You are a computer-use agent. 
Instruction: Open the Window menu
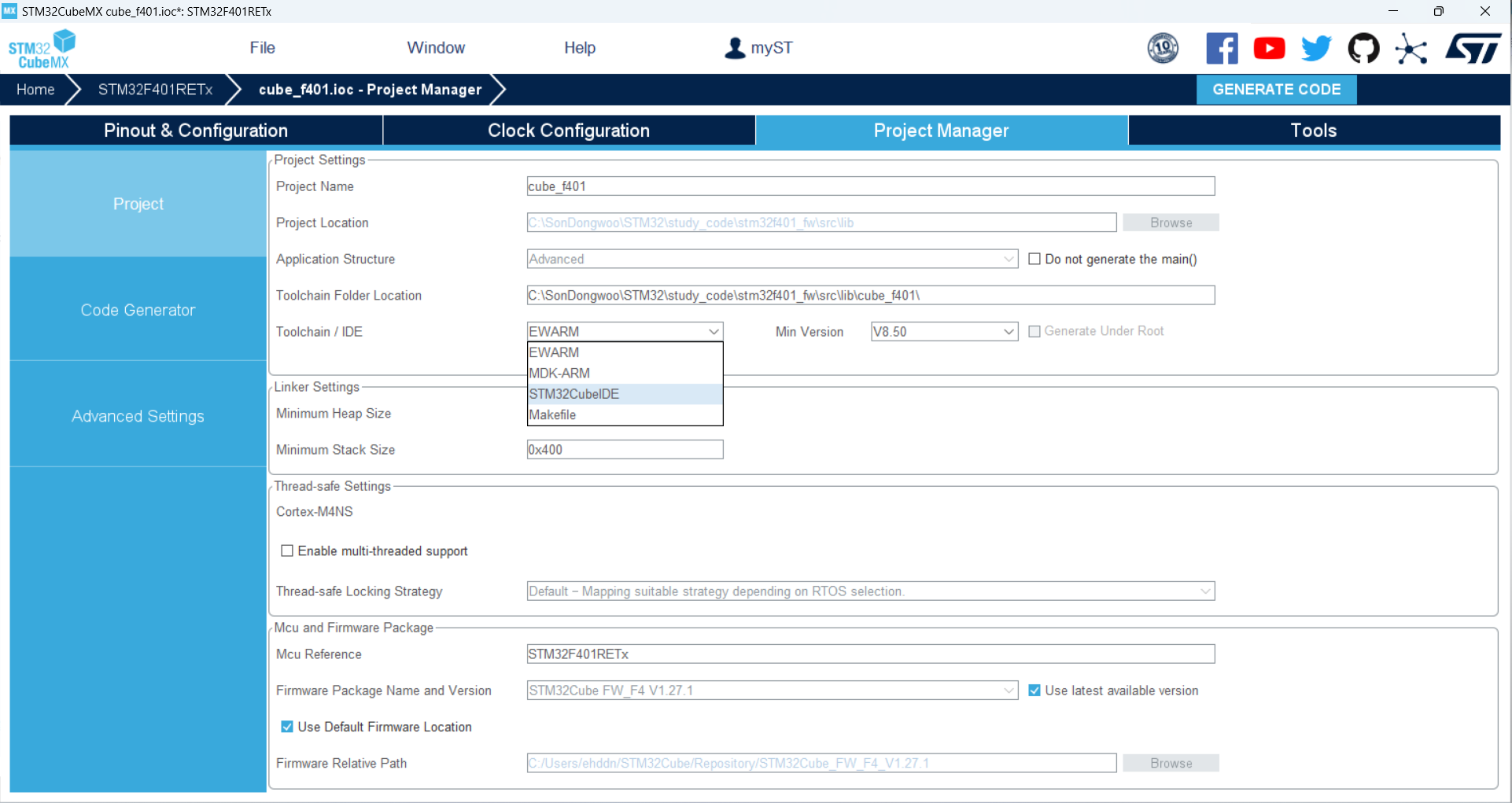[x=436, y=48]
